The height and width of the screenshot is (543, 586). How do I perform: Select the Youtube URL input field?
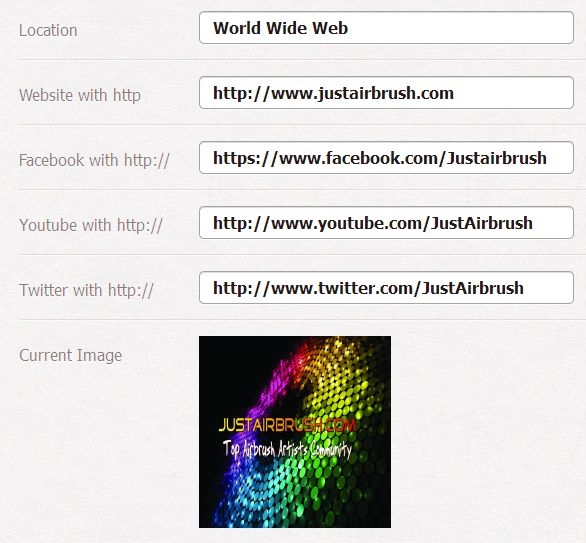pyautogui.click(x=386, y=223)
